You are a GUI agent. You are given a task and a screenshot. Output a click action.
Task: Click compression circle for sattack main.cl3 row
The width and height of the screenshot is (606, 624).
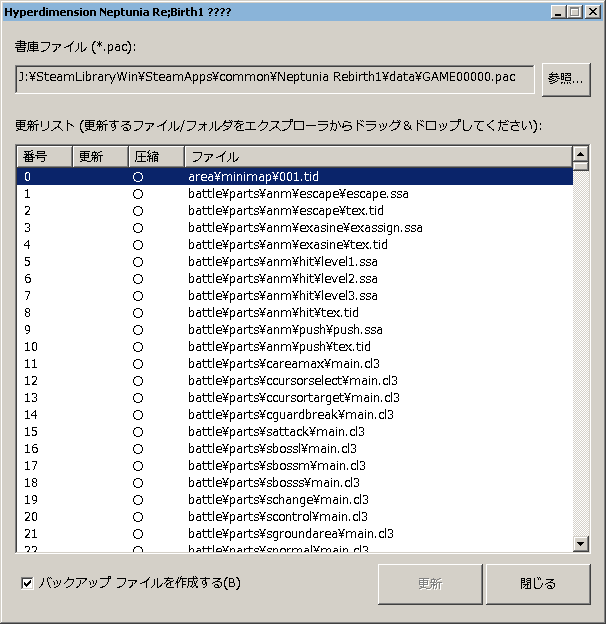(x=138, y=432)
